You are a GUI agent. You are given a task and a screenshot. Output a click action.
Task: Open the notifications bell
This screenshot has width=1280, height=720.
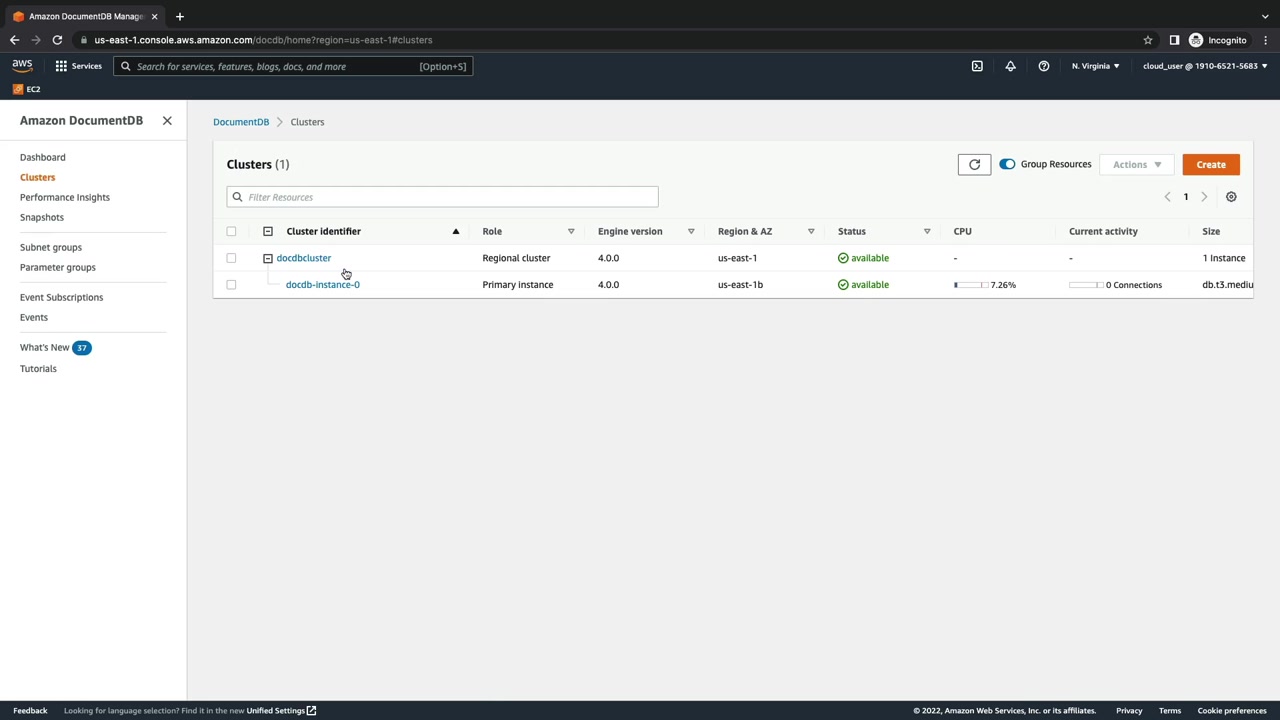coord(1010,66)
